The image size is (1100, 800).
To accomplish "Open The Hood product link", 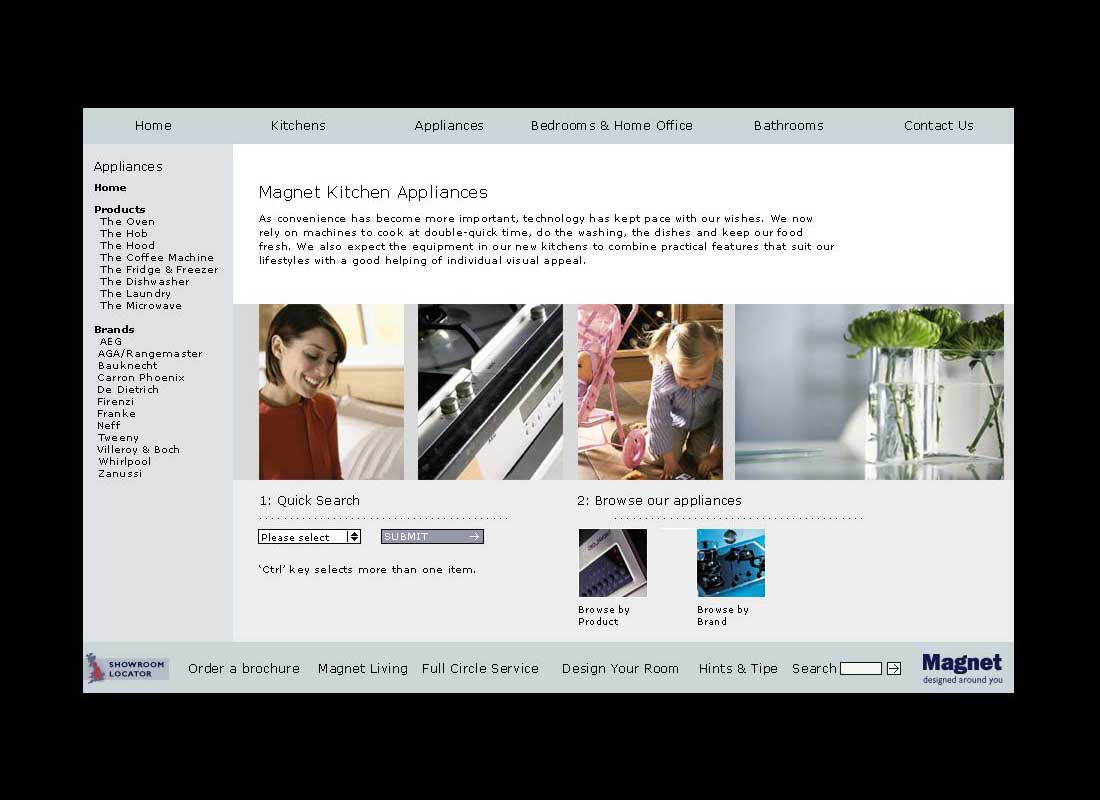I will pyautogui.click(x=127, y=246).
